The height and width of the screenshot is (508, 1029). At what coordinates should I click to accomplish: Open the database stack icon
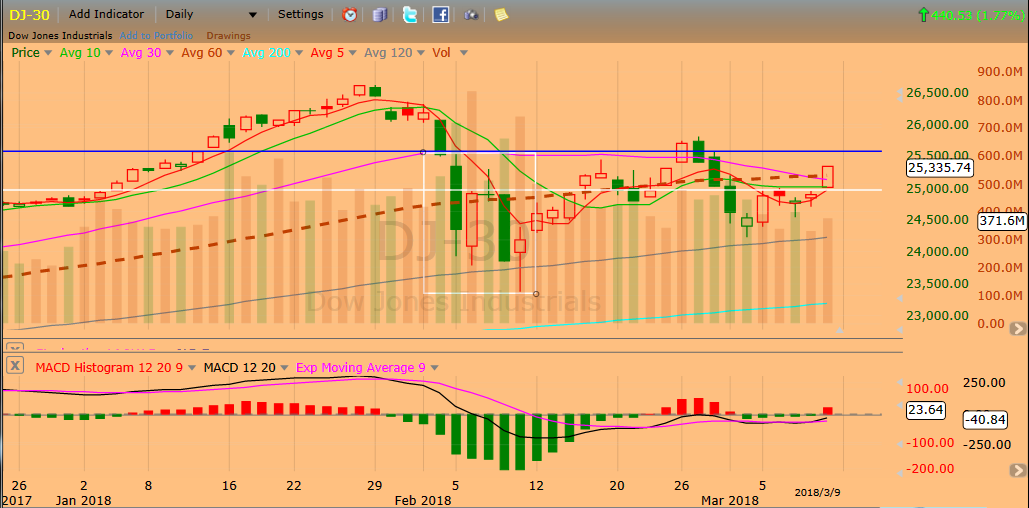(379, 15)
